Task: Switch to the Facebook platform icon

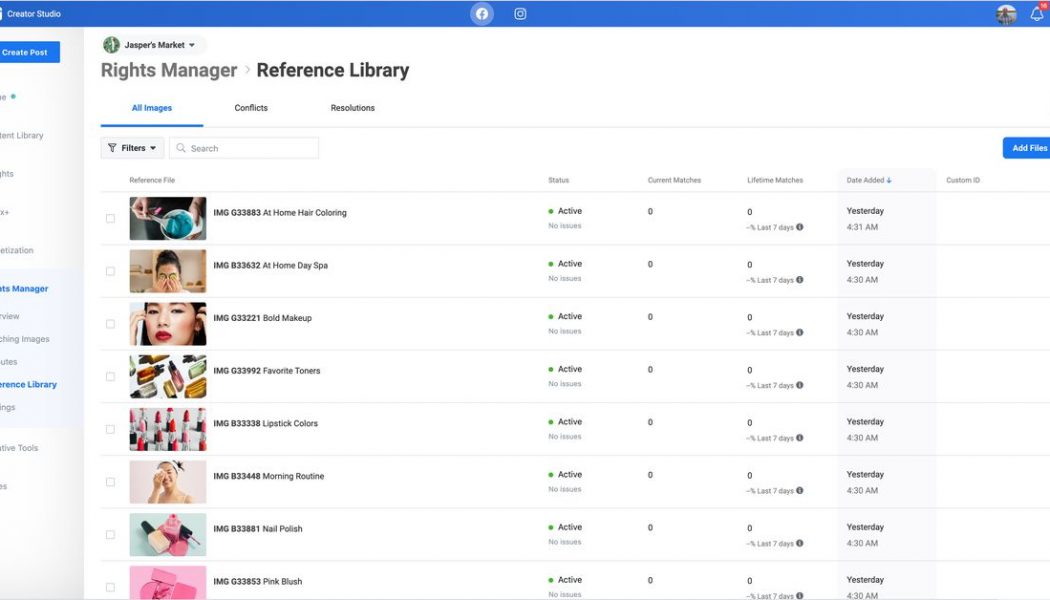Action: 482,14
